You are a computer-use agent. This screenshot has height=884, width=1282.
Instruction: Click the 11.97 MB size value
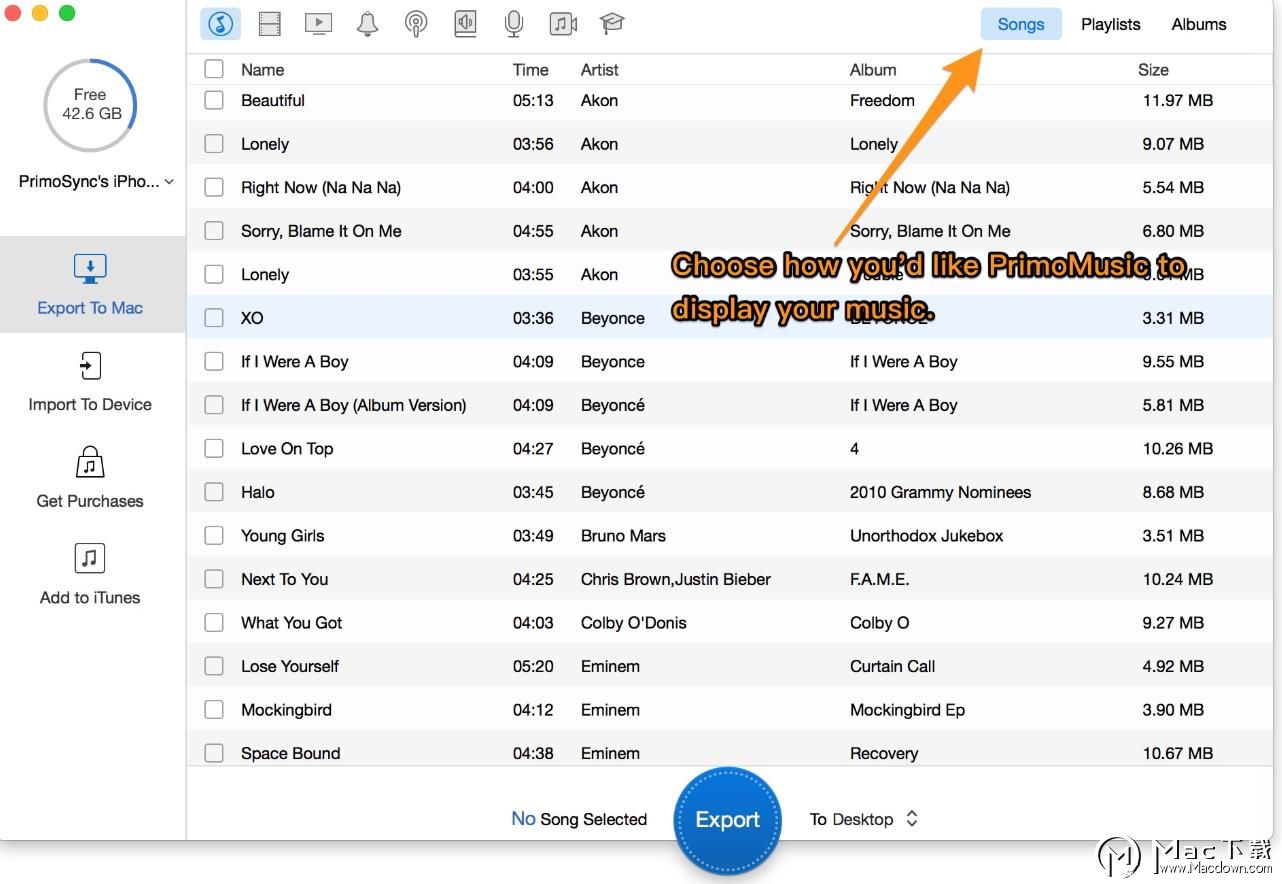(x=1178, y=100)
